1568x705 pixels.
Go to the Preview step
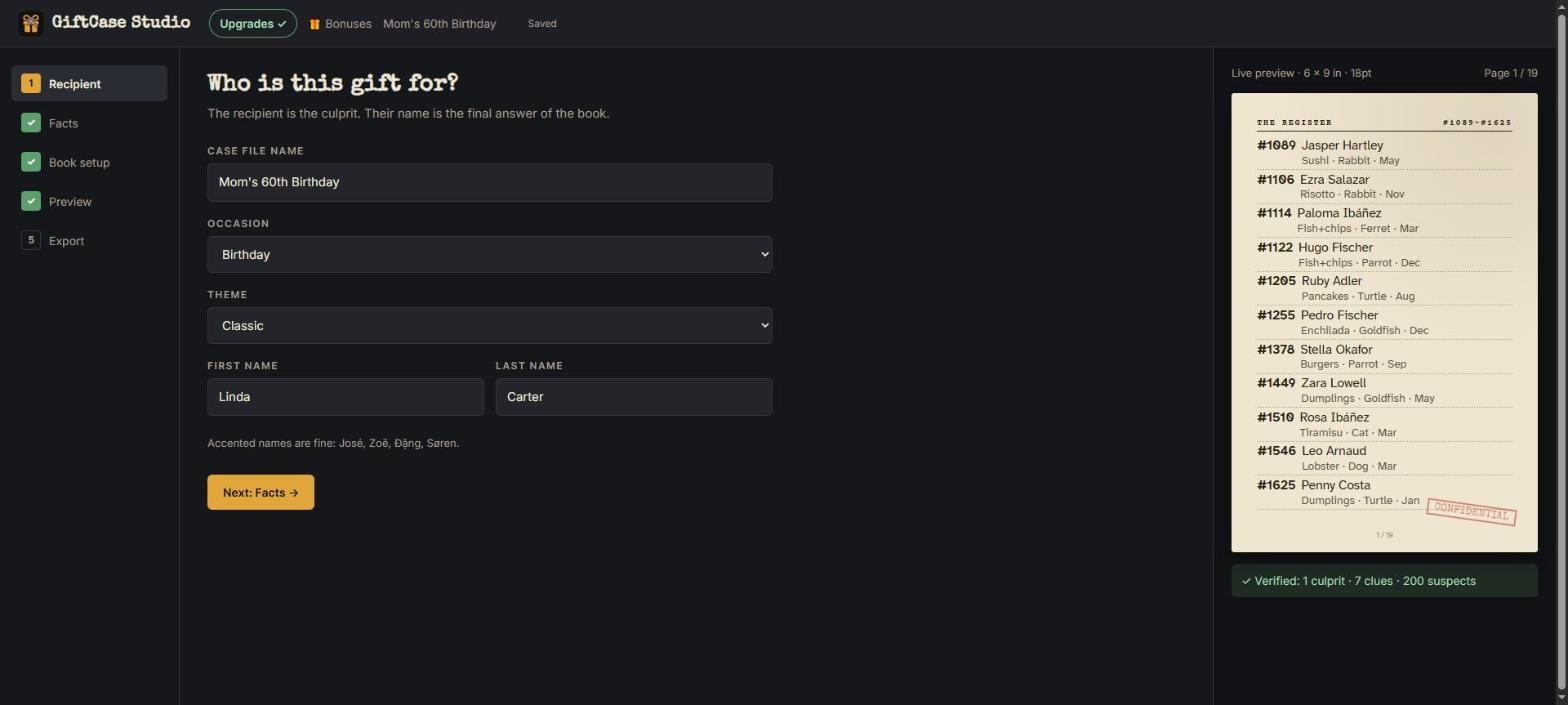click(89, 201)
